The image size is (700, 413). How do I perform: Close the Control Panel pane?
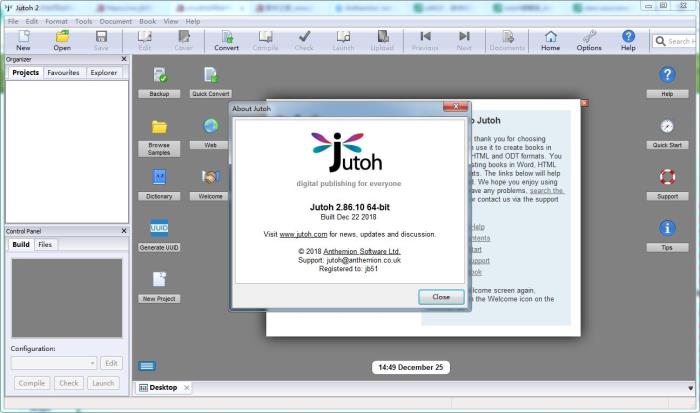coord(124,231)
